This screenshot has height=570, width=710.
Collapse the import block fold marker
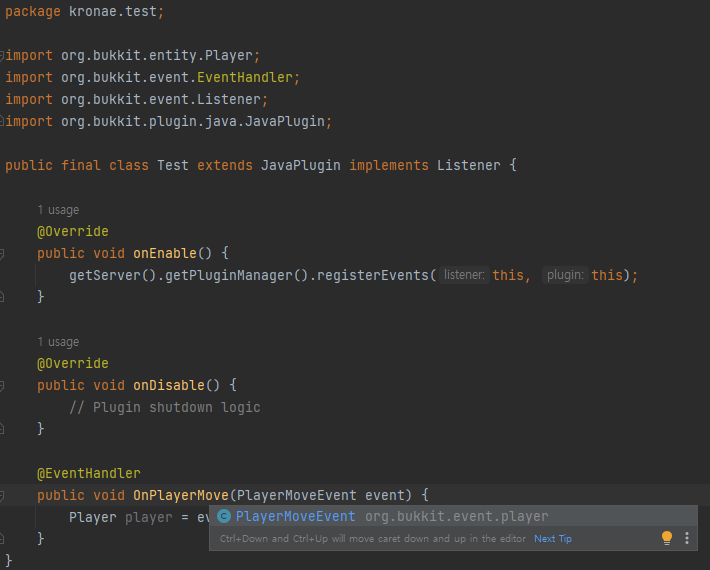tap(2, 56)
